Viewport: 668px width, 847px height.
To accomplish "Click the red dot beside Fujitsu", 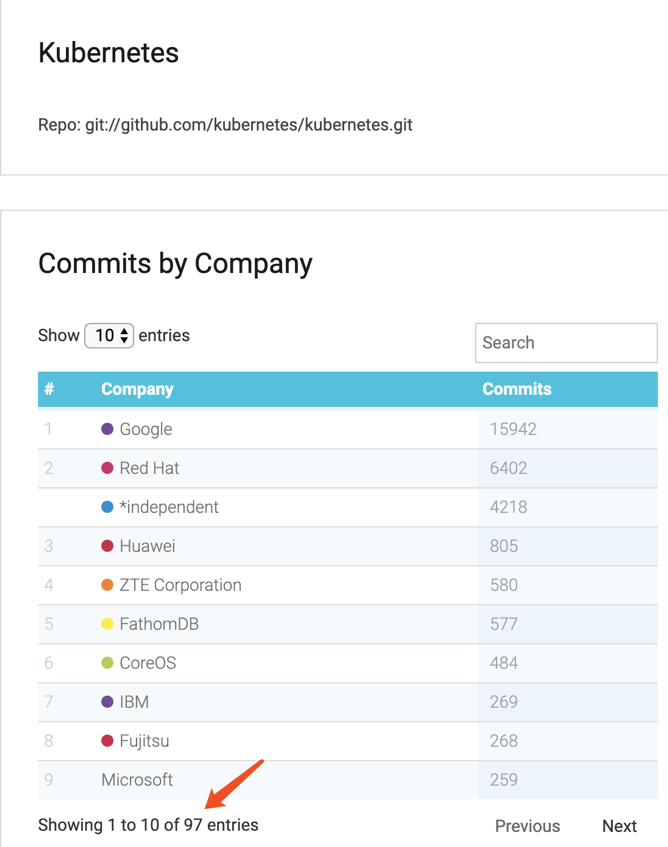I will coord(107,741).
